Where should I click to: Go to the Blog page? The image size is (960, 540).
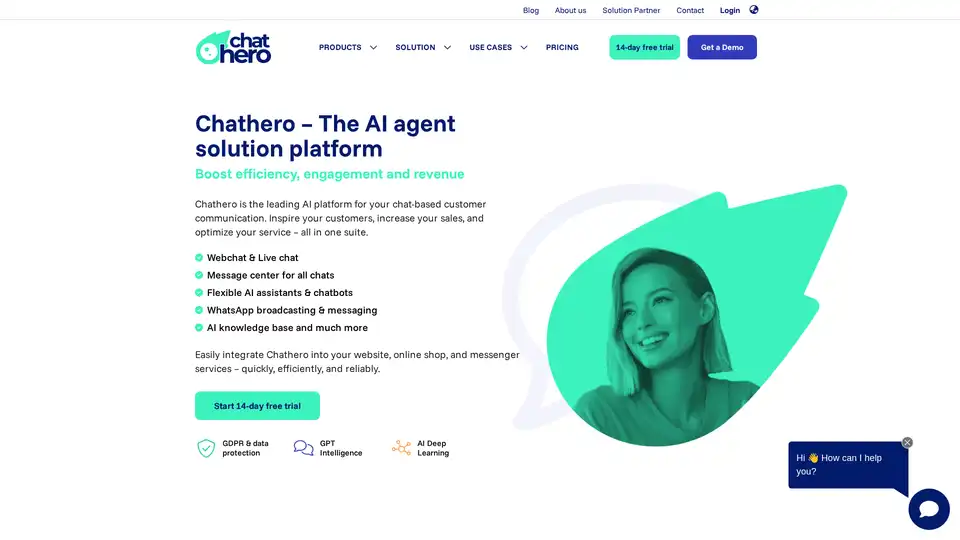531,10
